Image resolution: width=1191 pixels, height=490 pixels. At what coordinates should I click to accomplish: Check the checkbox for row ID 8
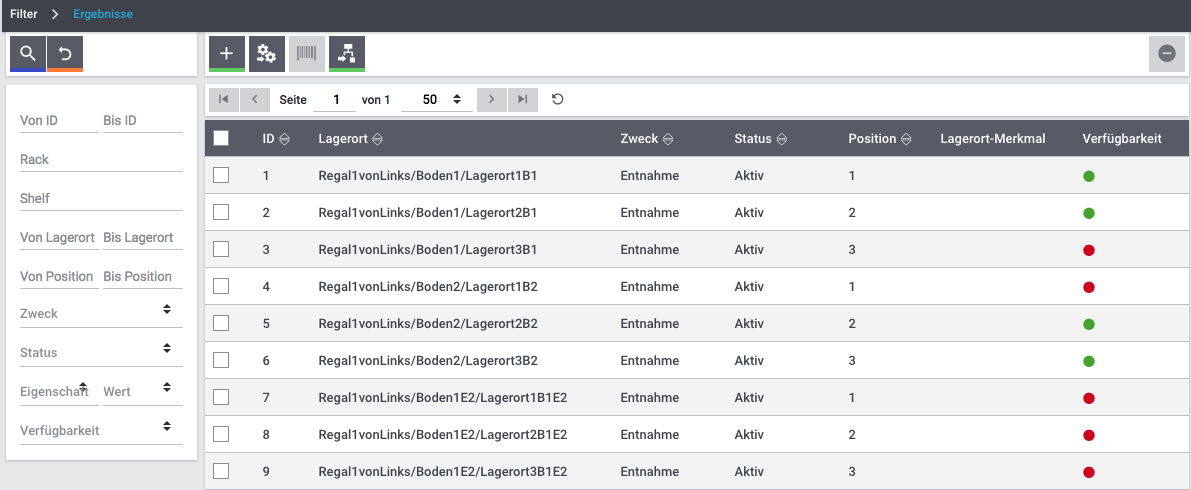221,434
